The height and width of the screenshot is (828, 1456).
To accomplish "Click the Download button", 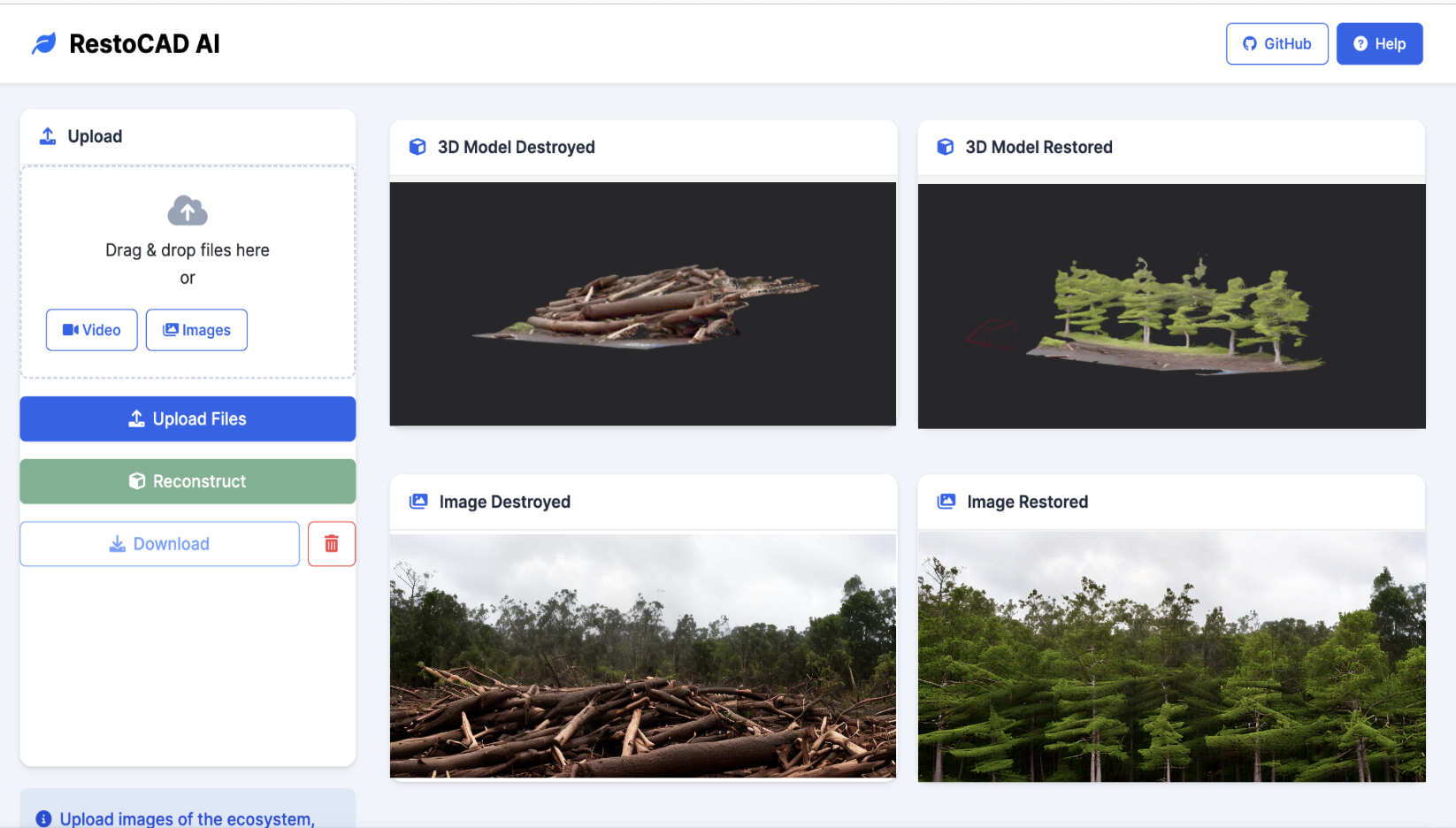I will (x=159, y=544).
